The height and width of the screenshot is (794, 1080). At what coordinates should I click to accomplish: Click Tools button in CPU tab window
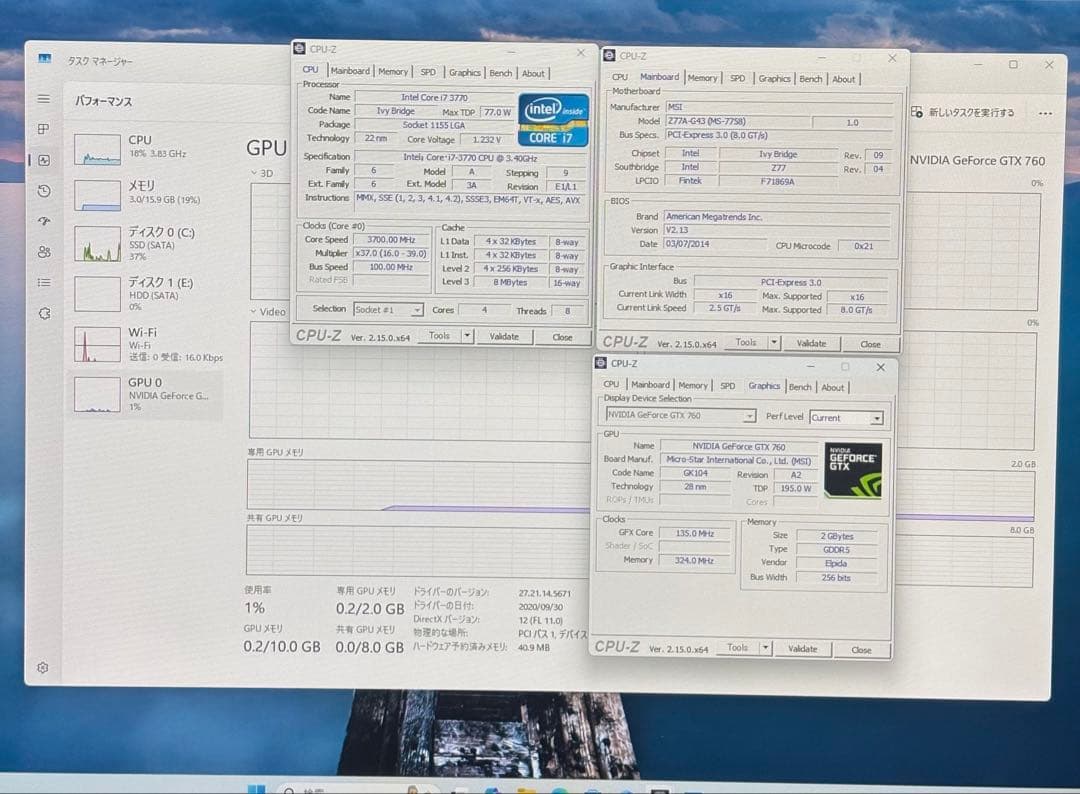click(x=439, y=335)
